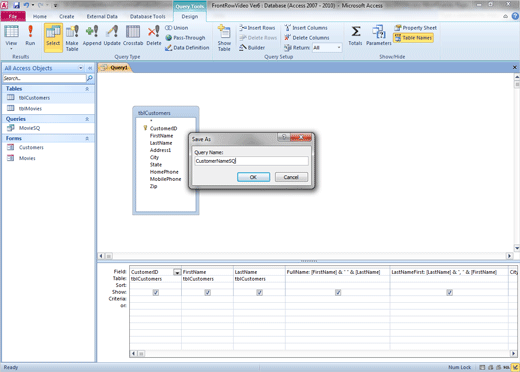
Task: Switch to the Create ribbon tab
Action: coord(67,16)
